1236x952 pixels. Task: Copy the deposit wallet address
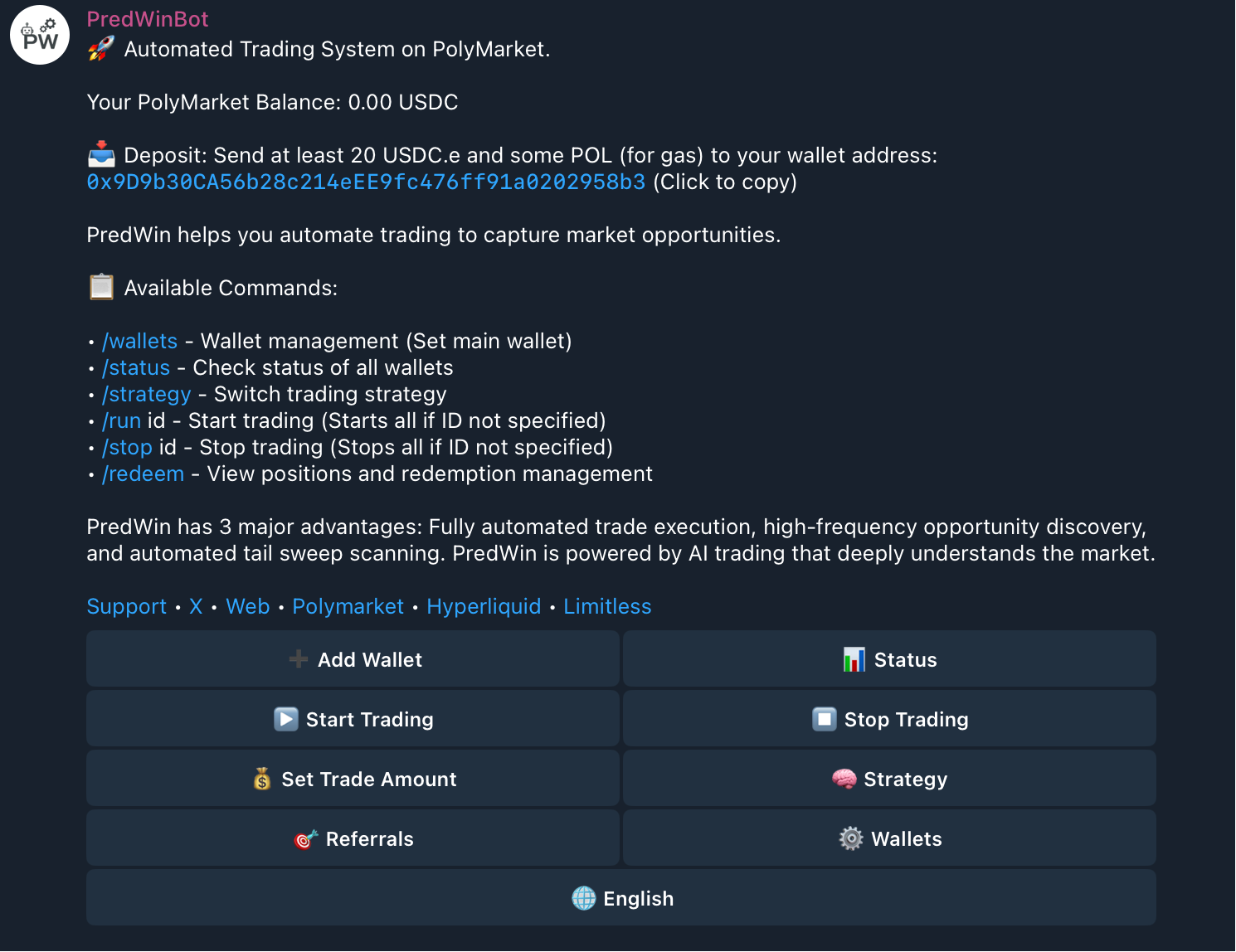(x=366, y=182)
